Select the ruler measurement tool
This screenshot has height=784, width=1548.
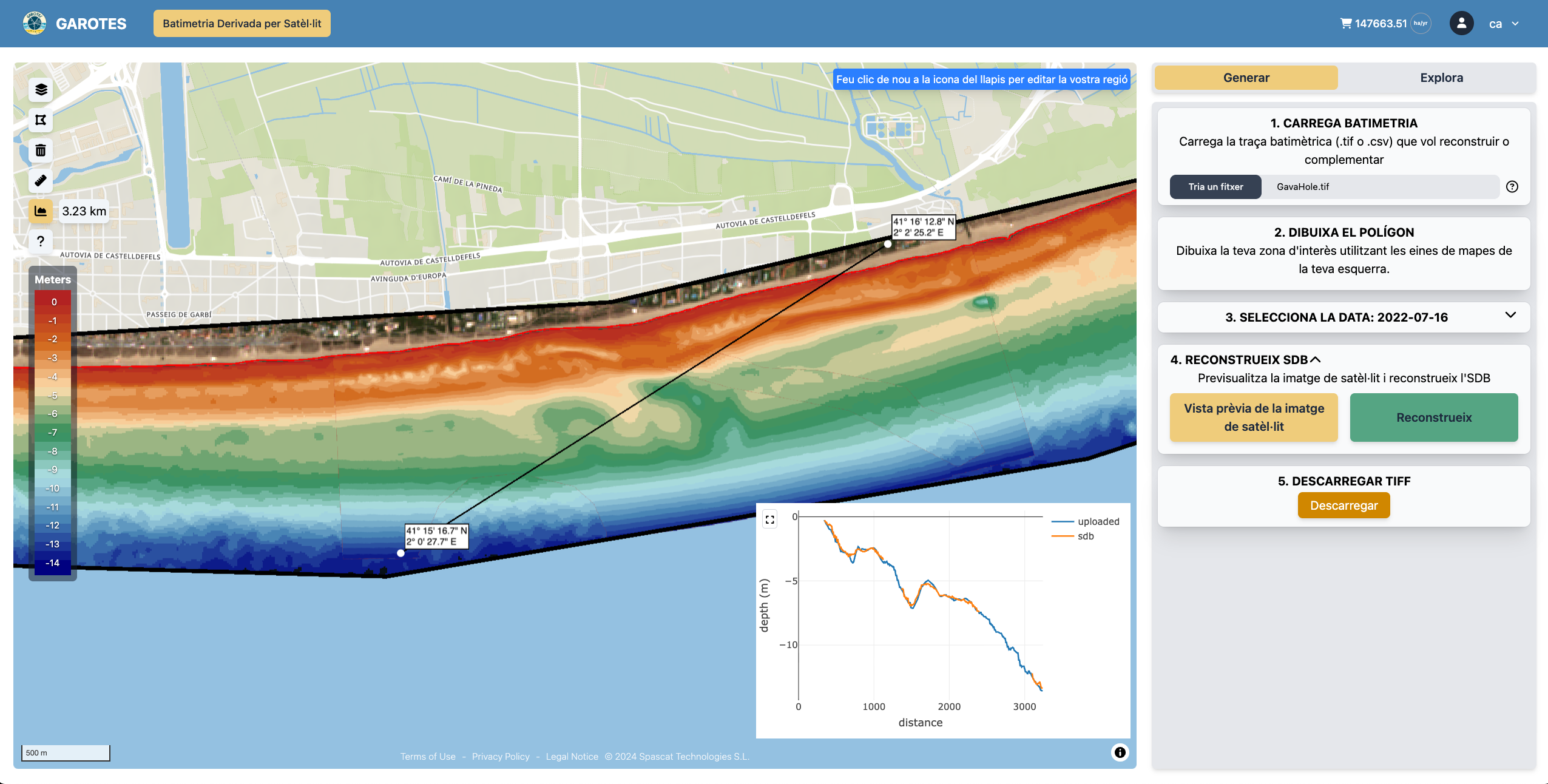[x=41, y=181]
